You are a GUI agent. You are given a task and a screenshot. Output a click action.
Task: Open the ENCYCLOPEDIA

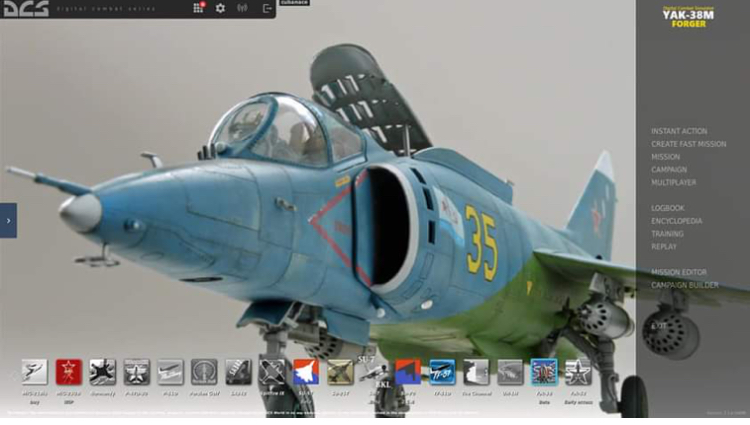pos(676,221)
